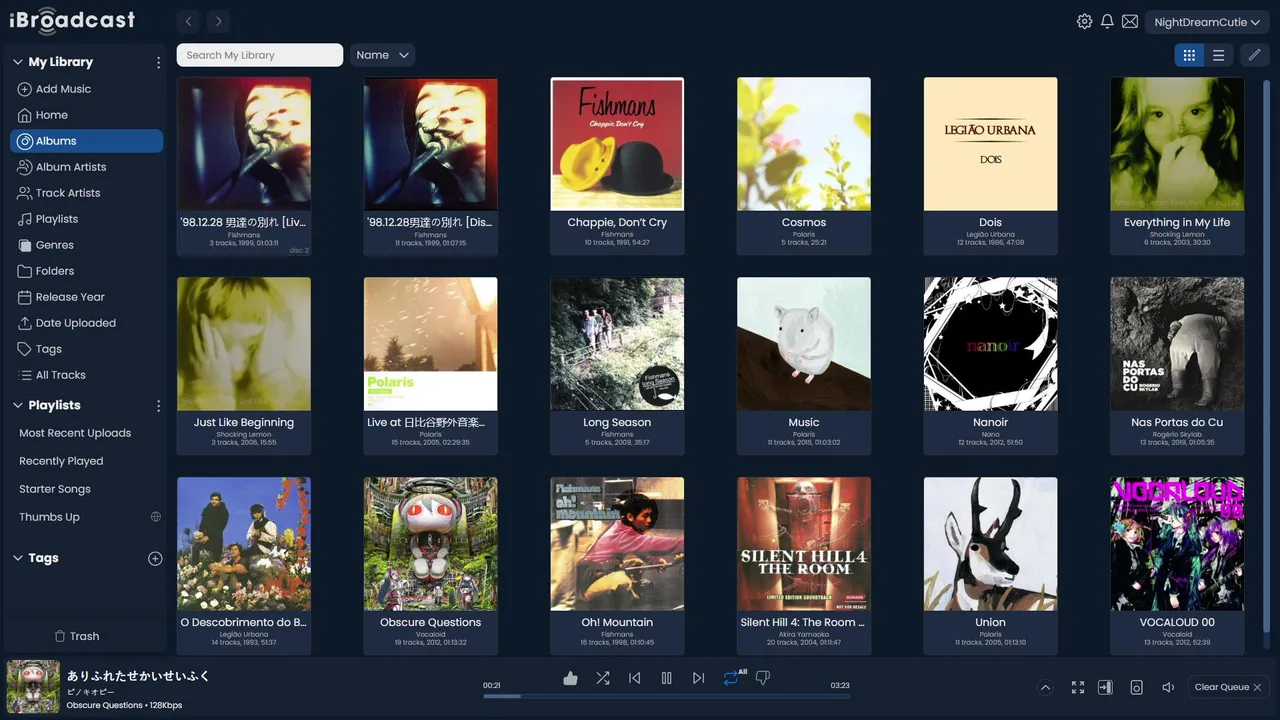Open Genres in sidebar
This screenshot has height=720, width=1280.
pos(86,245)
